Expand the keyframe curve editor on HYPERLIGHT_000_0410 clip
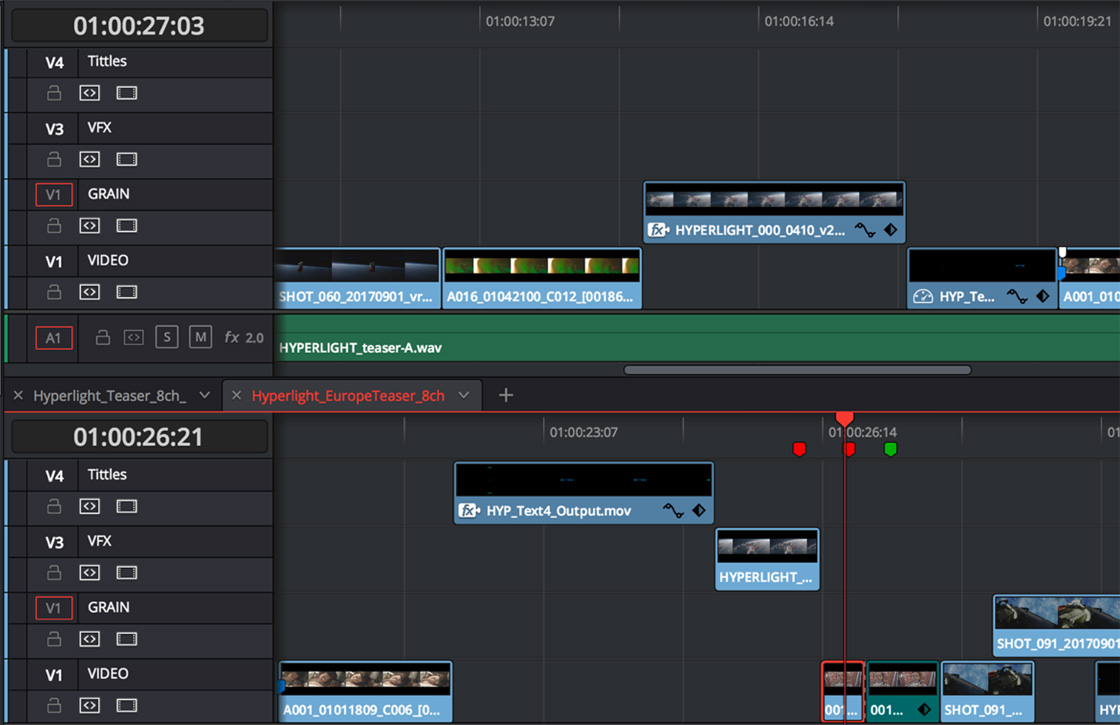Screen dimensions: 1120x725 pos(866,230)
